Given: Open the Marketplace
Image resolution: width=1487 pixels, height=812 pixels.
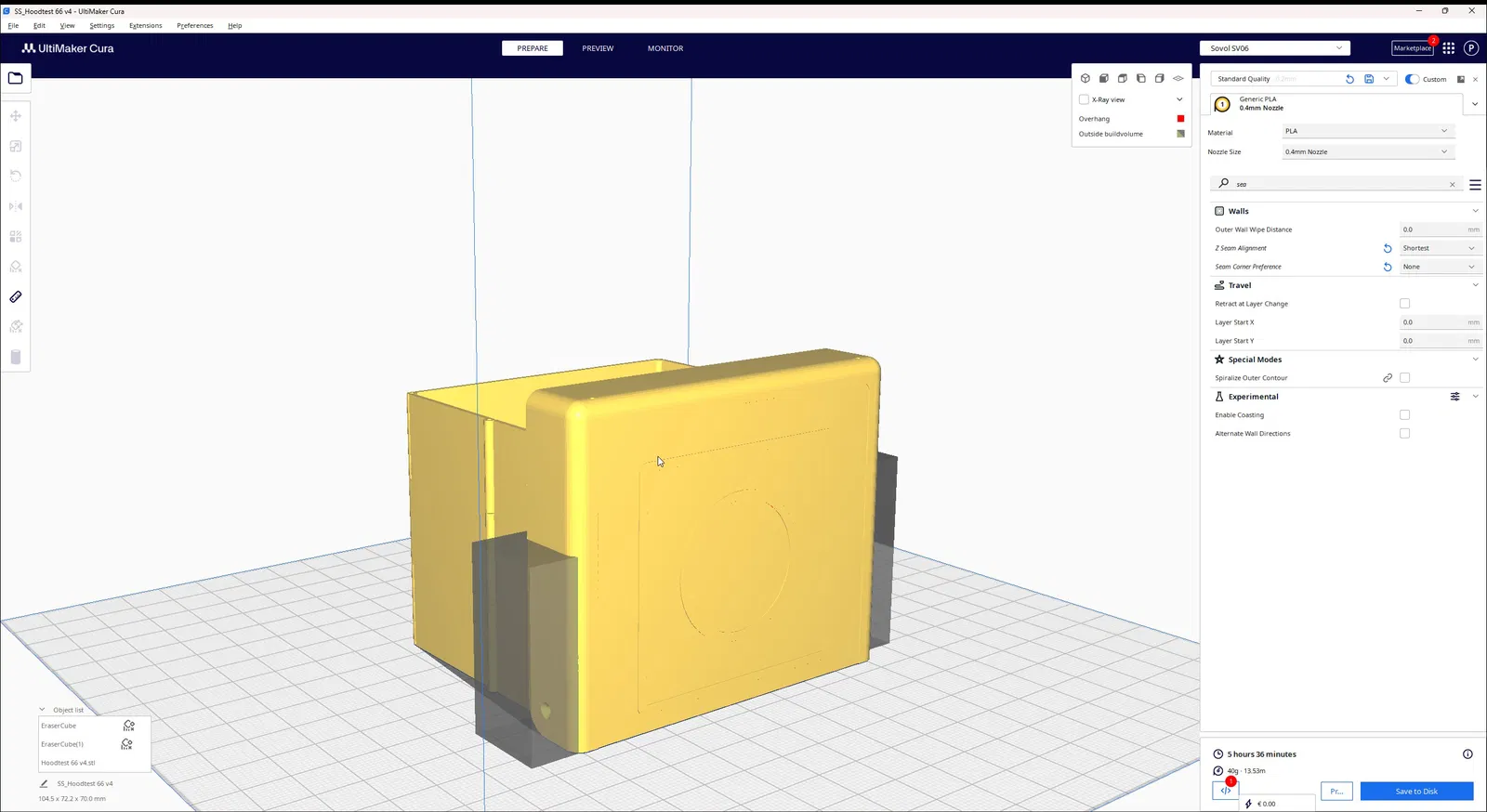Looking at the screenshot, I should 1413,48.
